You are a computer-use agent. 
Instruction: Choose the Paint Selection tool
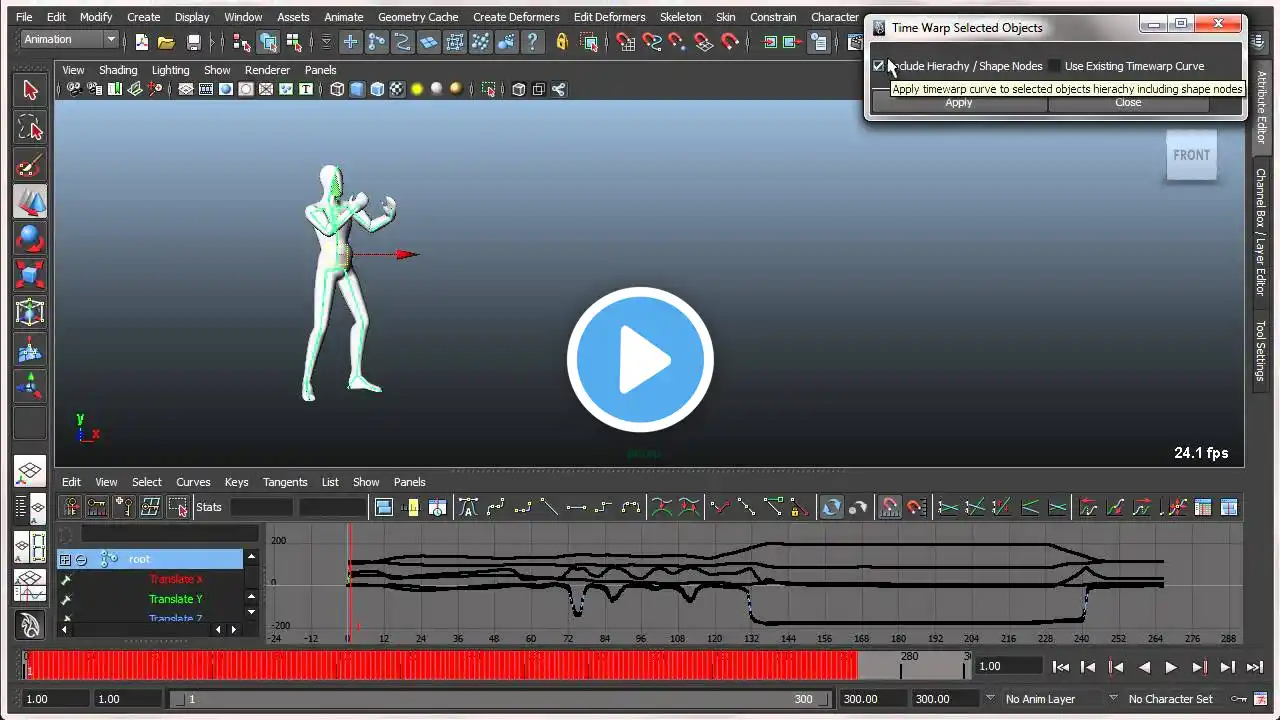click(x=30, y=165)
